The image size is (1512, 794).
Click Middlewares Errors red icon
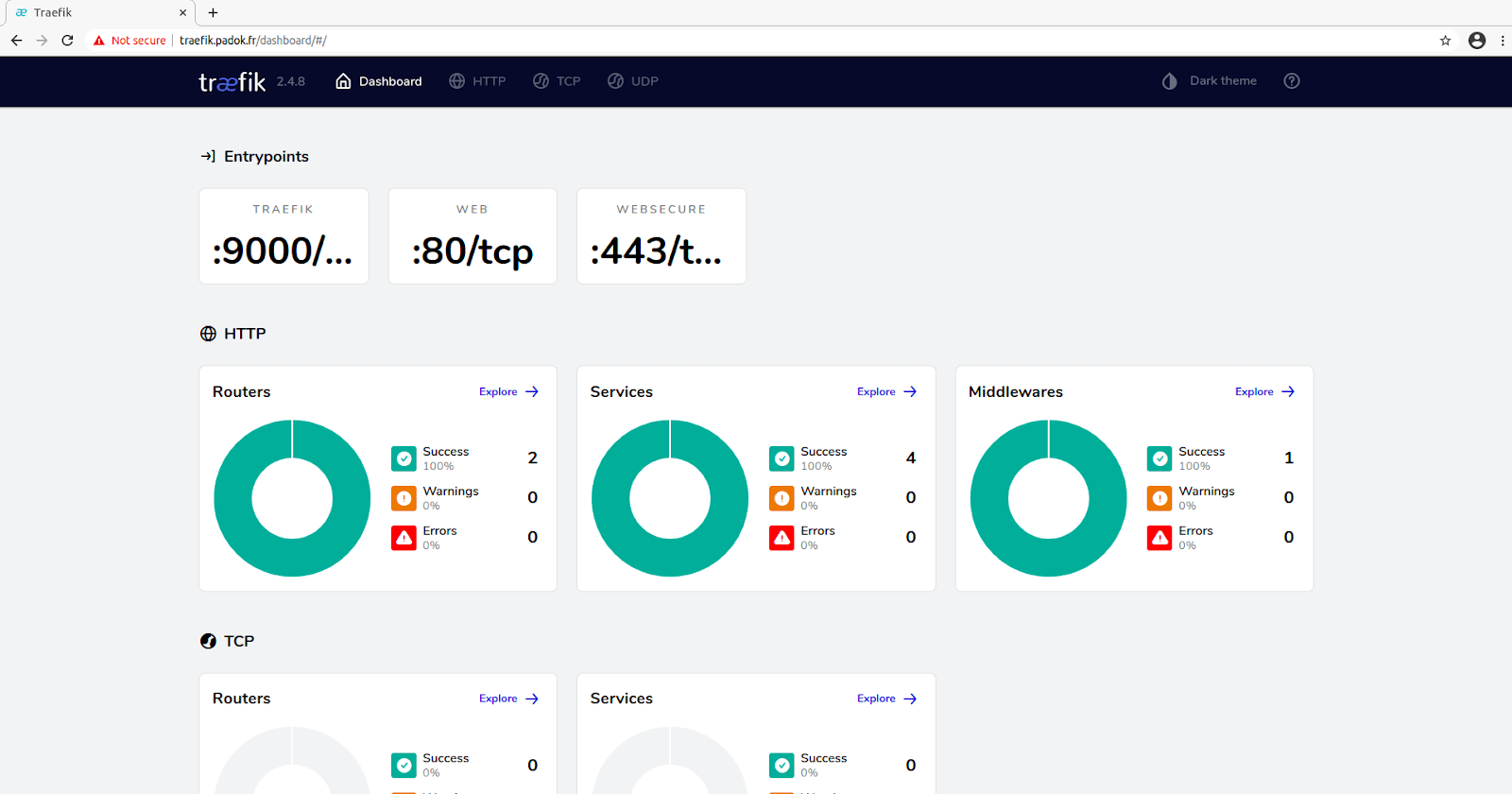click(x=1160, y=538)
